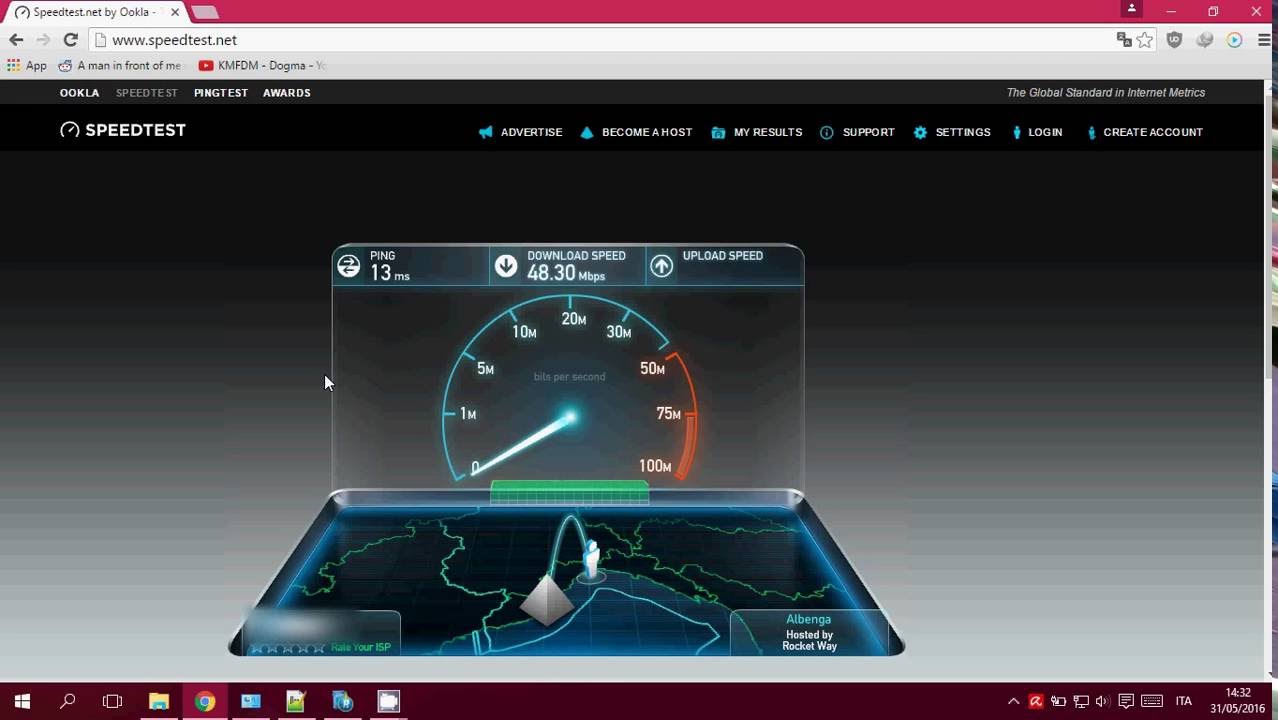
Task: Click the Rate Your ISP stars
Action: pyautogui.click(x=288, y=648)
